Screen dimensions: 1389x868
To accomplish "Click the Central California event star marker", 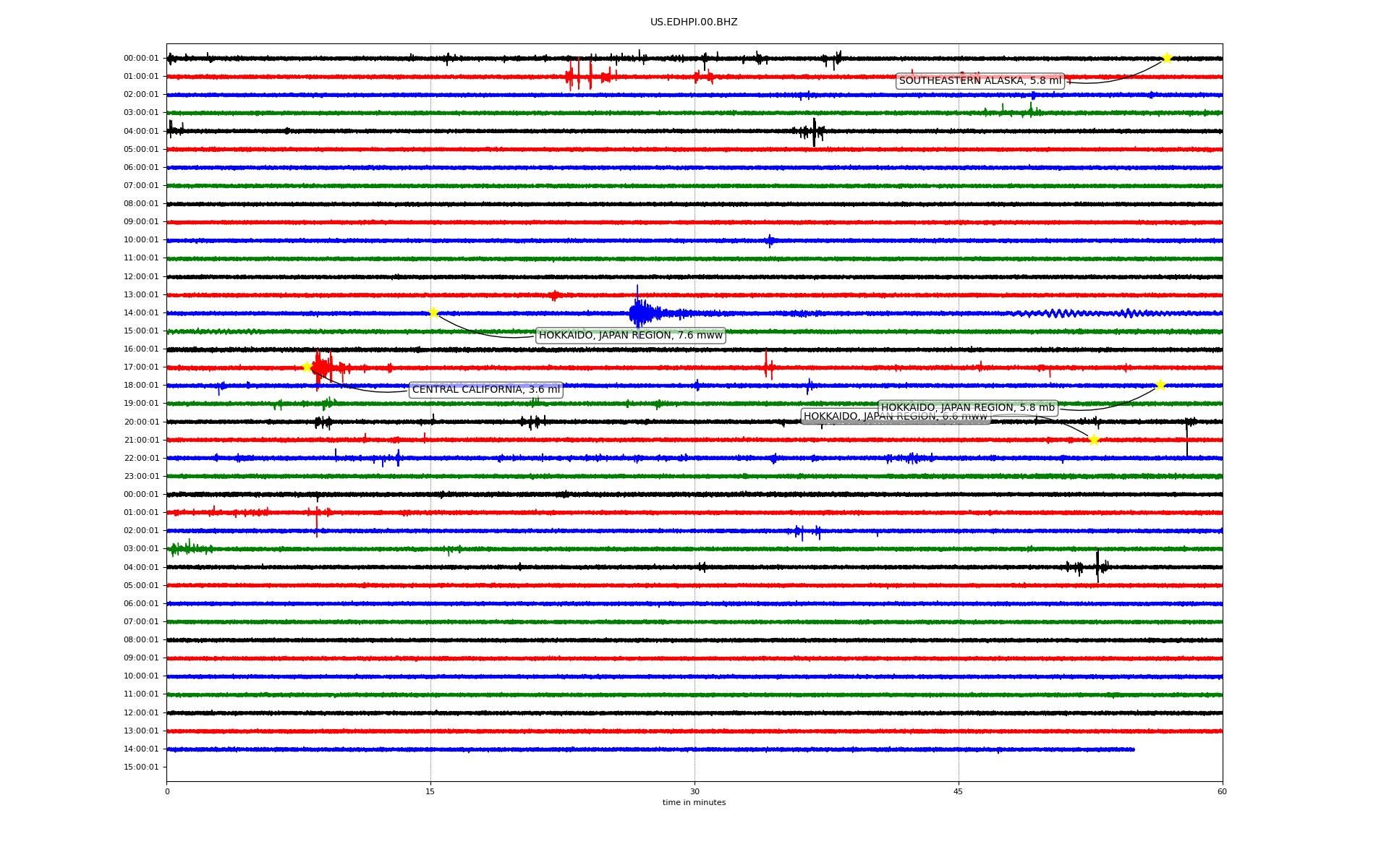I will [x=307, y=367].
